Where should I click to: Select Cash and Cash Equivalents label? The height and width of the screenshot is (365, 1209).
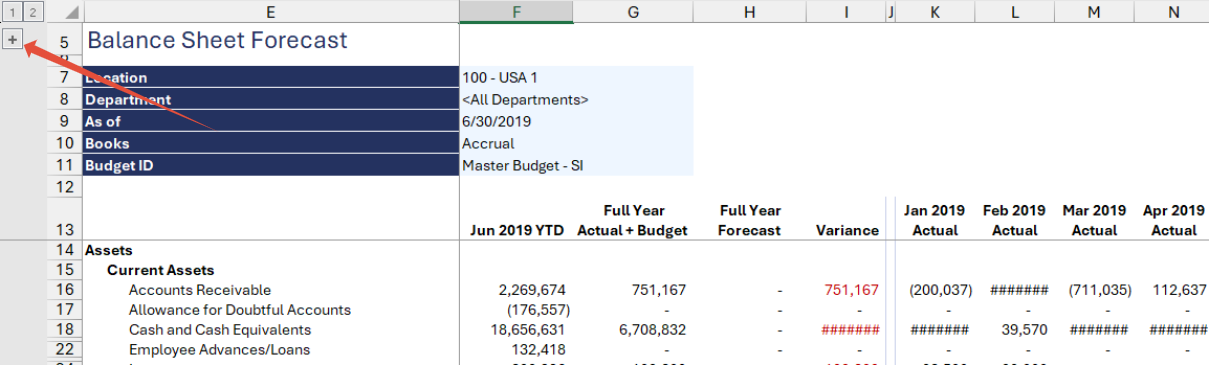click(x=220, y=330)
